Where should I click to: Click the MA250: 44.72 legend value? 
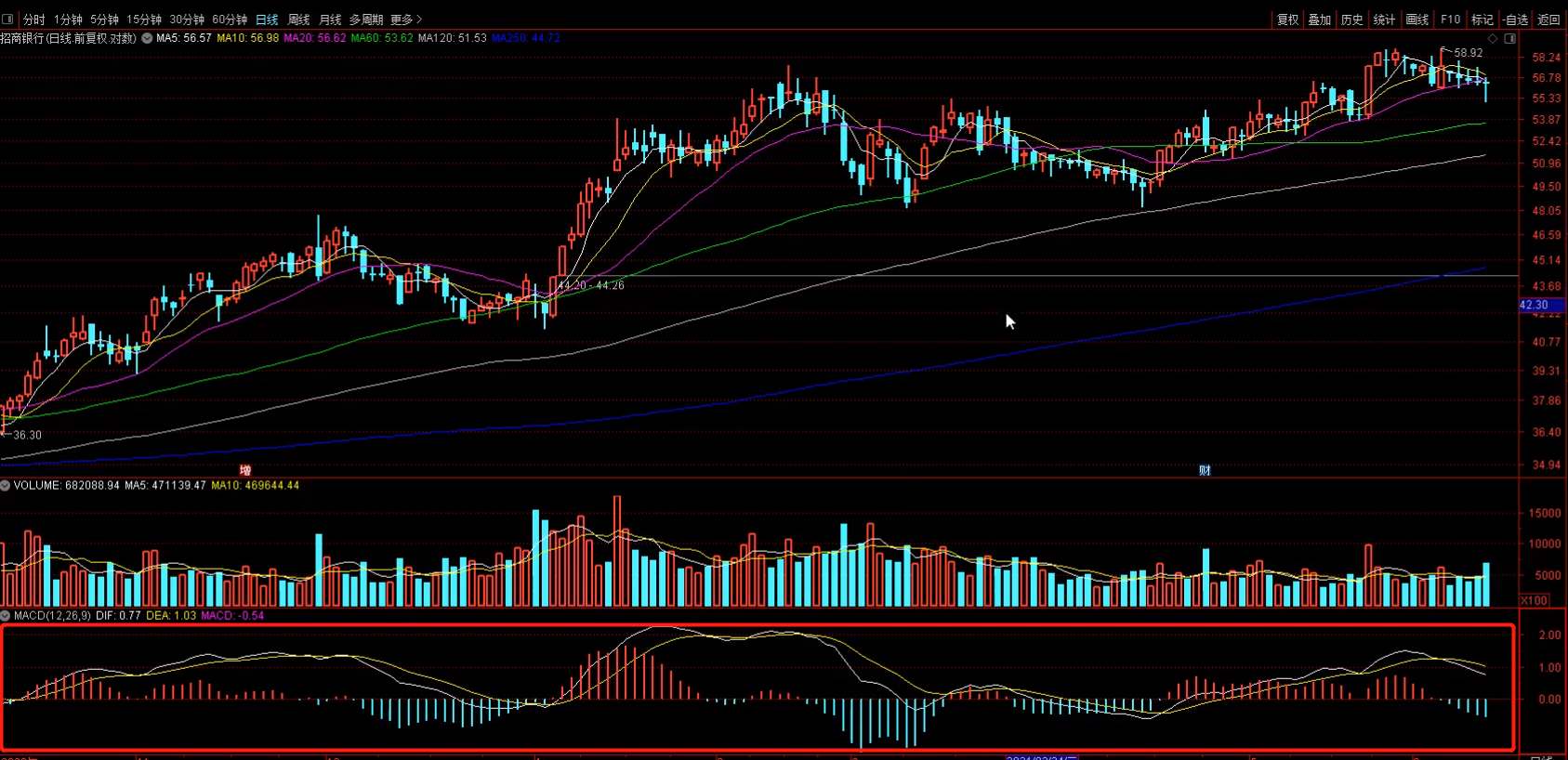click(526, 38)
